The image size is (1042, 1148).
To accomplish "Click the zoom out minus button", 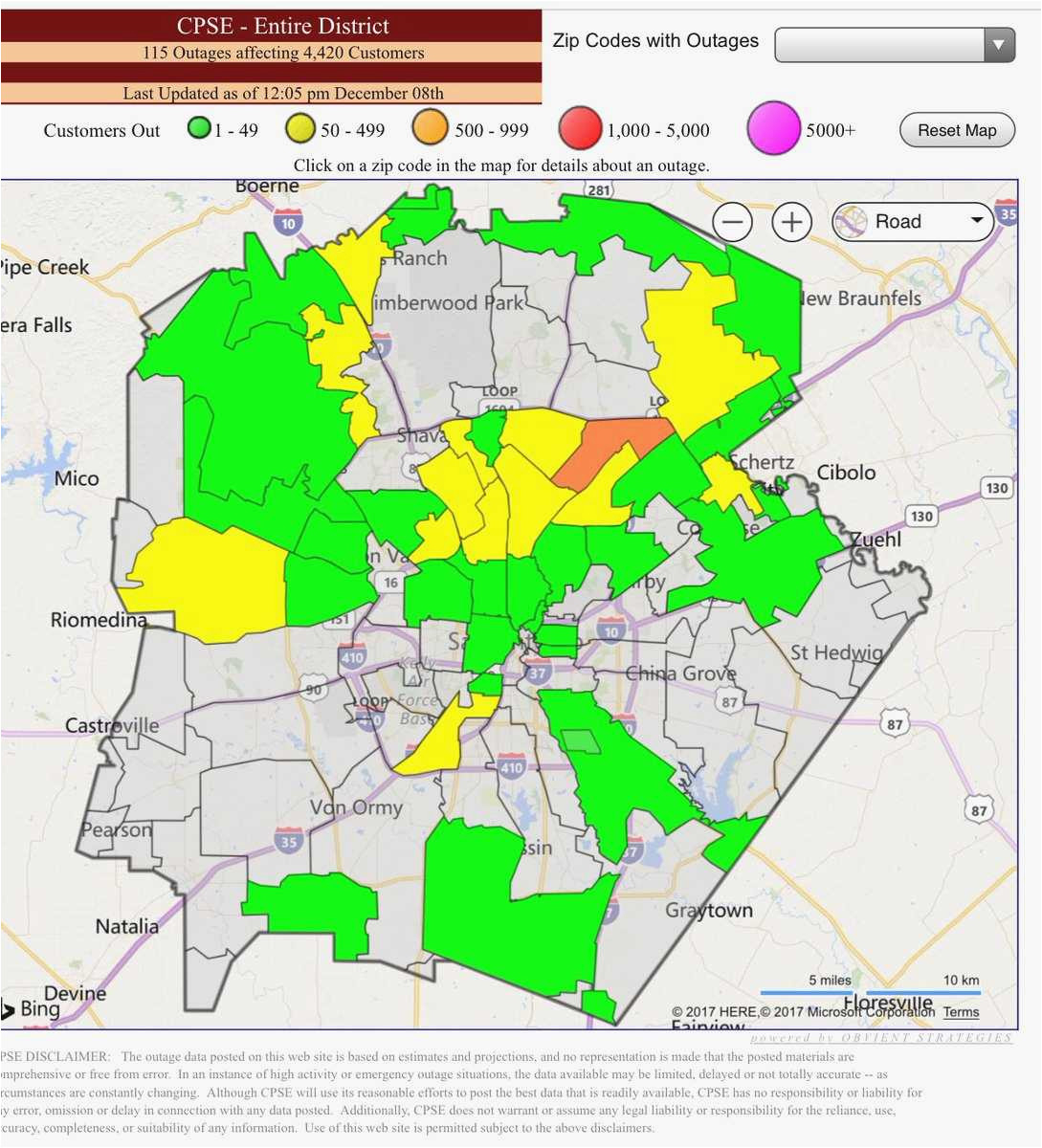I will (732, 223).
